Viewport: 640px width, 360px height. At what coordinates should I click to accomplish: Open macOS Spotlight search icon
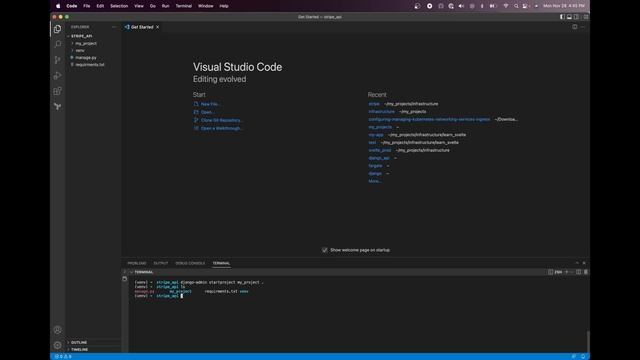(x=516, y=6)
